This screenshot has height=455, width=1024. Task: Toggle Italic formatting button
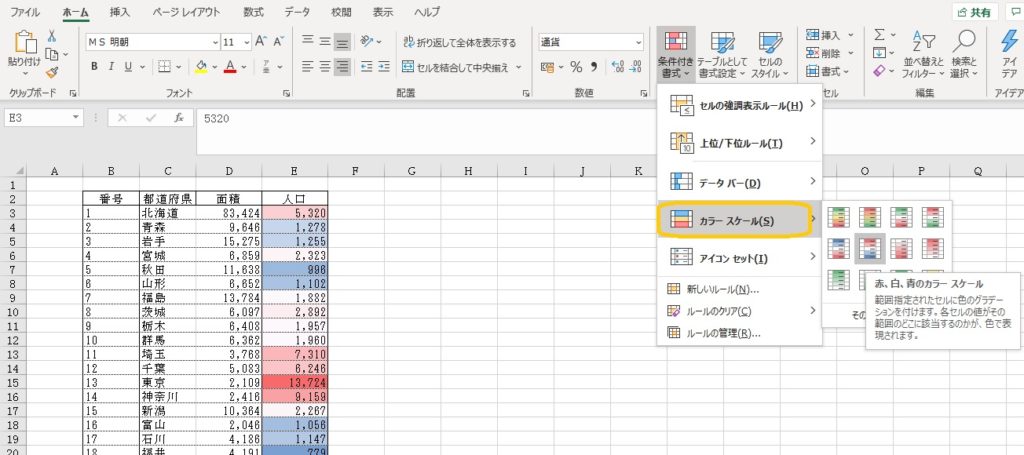pos(114,67)
